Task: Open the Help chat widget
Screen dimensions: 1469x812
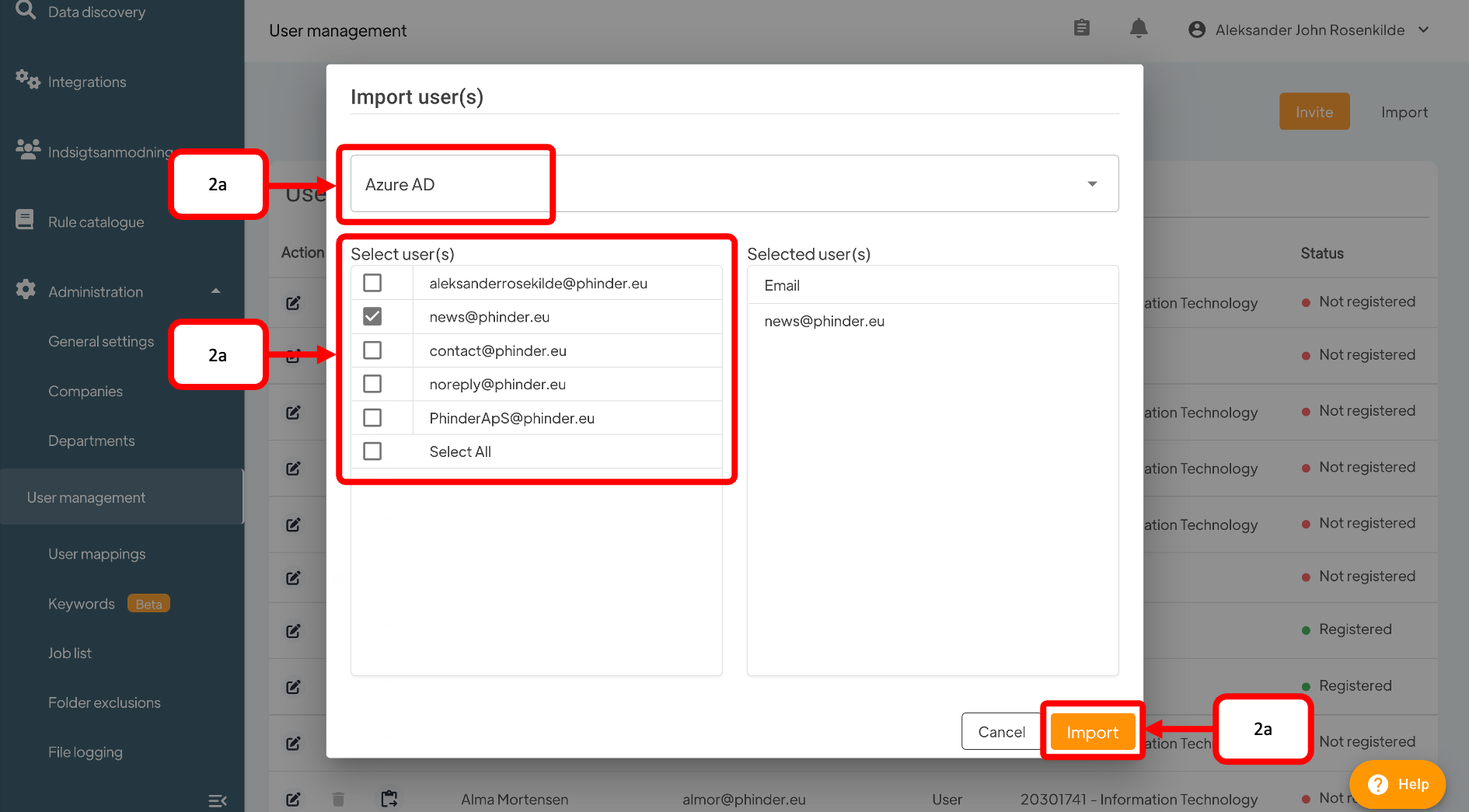Action: [x=1397, y=784]
